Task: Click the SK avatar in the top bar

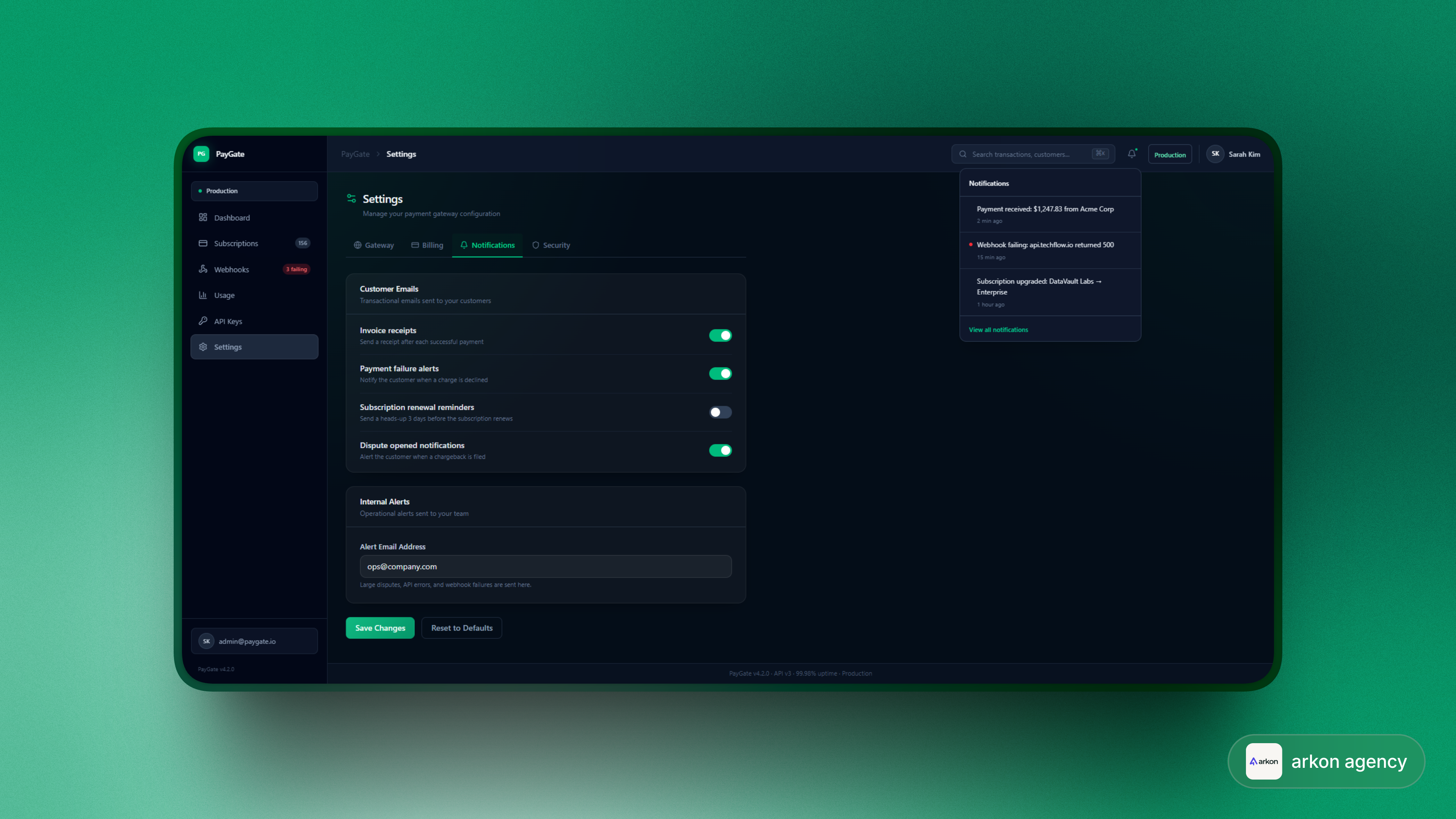Action: point(1214,154)
